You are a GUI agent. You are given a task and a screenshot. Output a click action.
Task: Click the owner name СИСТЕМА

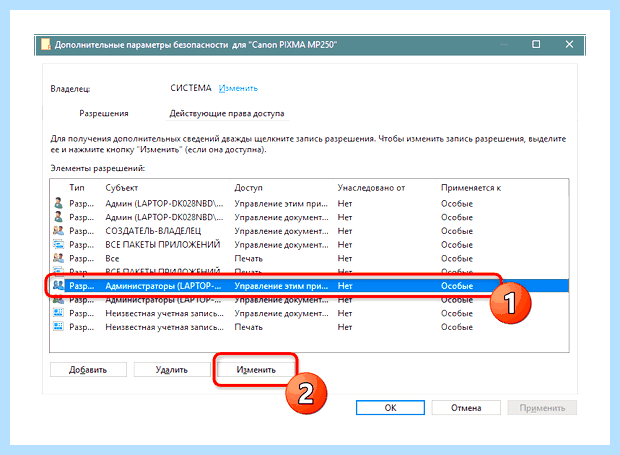click(x=191, y=88)
